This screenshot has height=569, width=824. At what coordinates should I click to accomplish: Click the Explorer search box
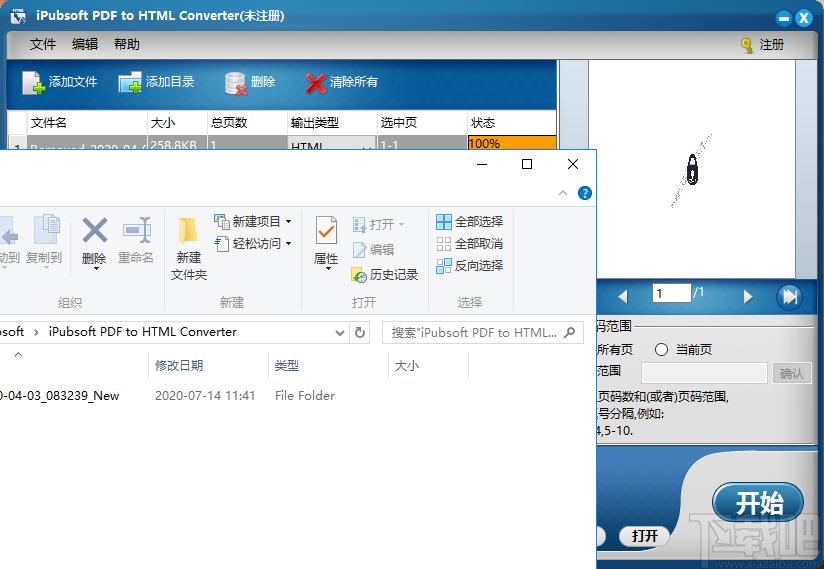coord(482,333)
